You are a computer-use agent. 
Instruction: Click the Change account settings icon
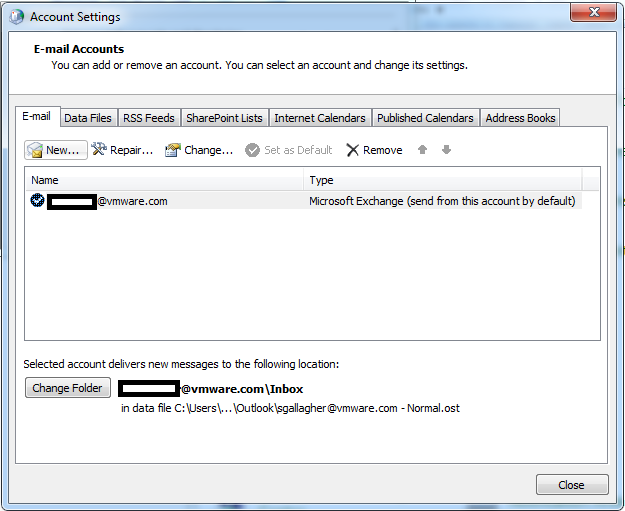click(x=172, y=150)
